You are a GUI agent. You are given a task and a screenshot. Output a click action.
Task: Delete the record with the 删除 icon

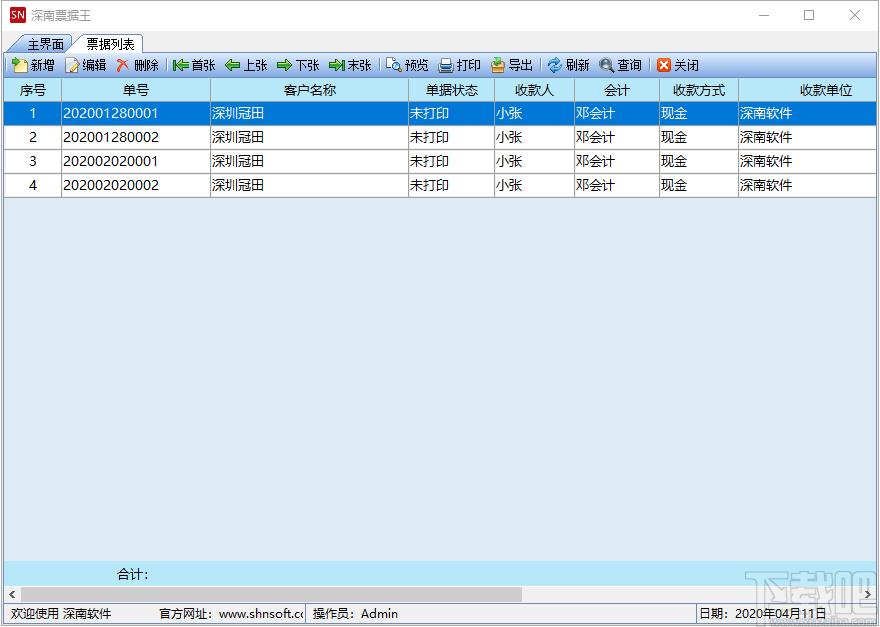(138, 66)
